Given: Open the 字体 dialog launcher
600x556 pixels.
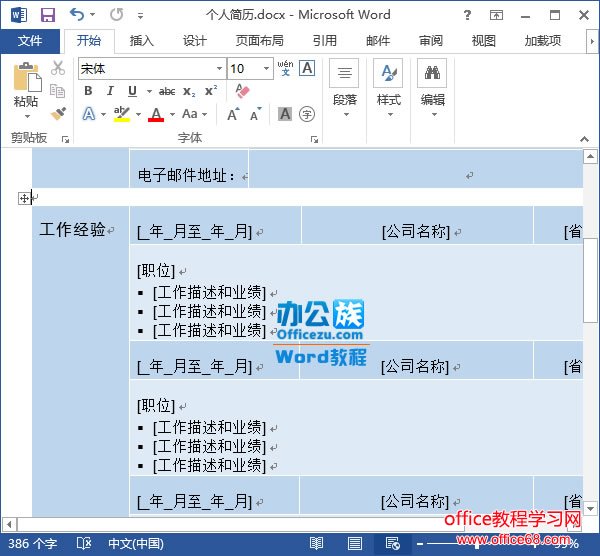Looking at the screenshot, I should [315, 140].
